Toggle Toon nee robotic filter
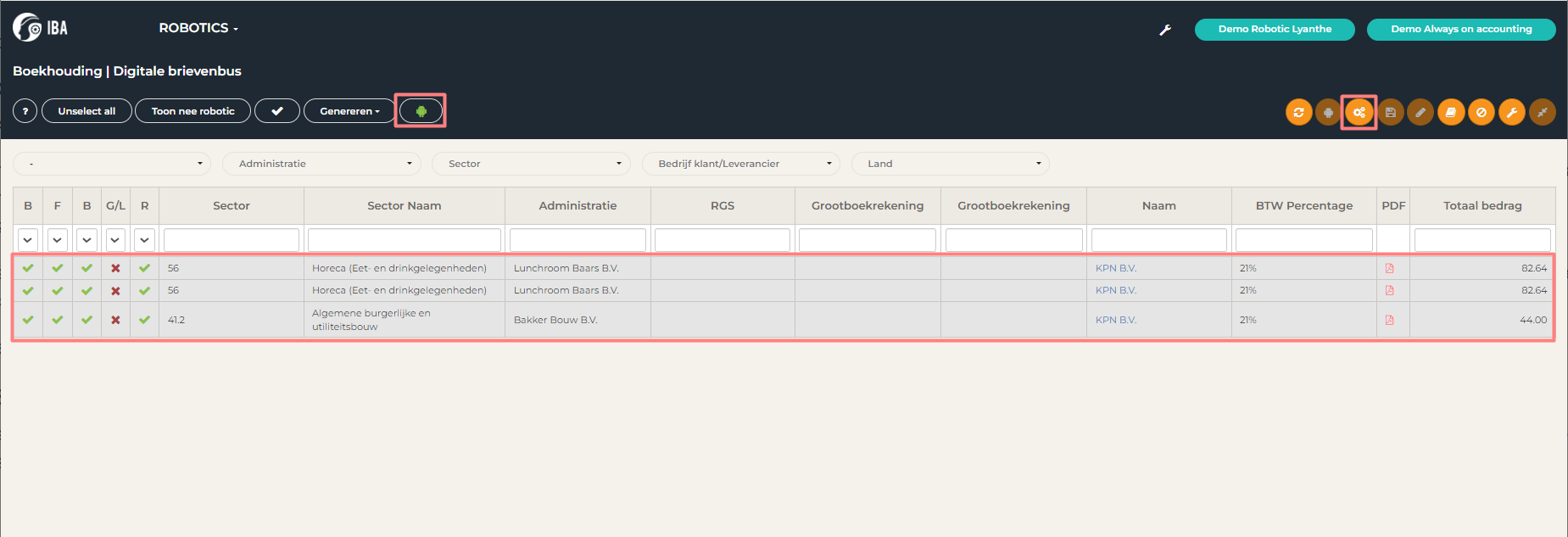The width and height of the screenshot is (1568, 537). pos(193,111)
